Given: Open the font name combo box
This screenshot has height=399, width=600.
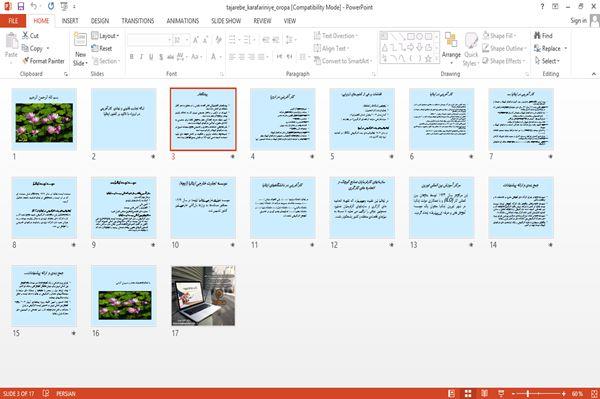Looking at the screenshot, I should pyautogui.click(x=149, y=40).
